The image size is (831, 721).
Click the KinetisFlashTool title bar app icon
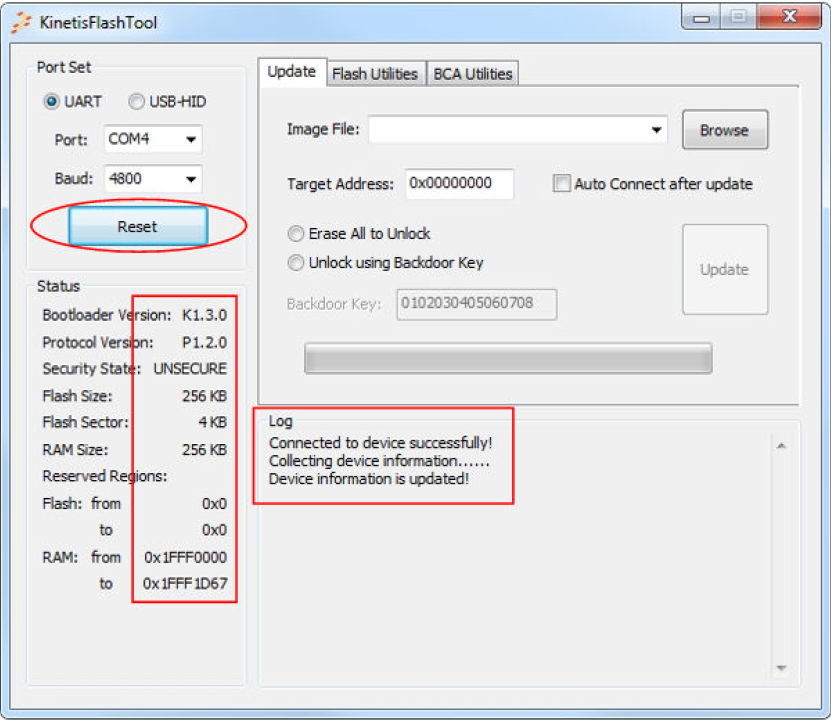(x=22, y=22)
